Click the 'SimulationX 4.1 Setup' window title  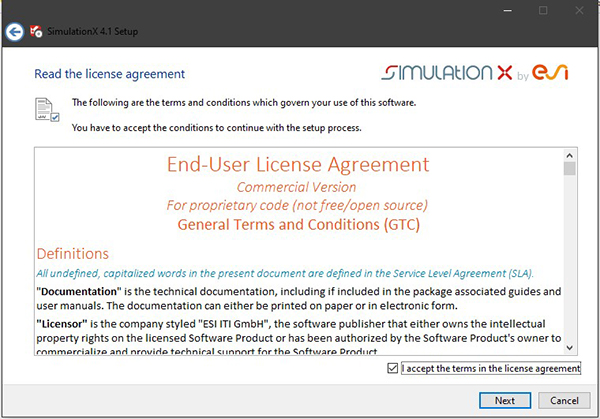coord(92,31)
